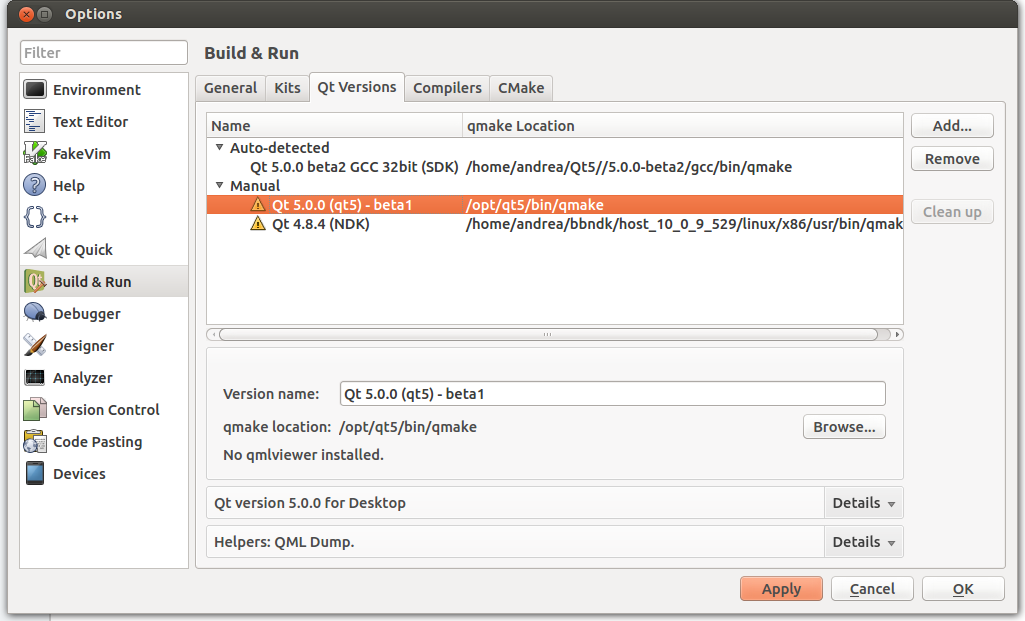Select the C++ braces icon

tap(35, 217)
